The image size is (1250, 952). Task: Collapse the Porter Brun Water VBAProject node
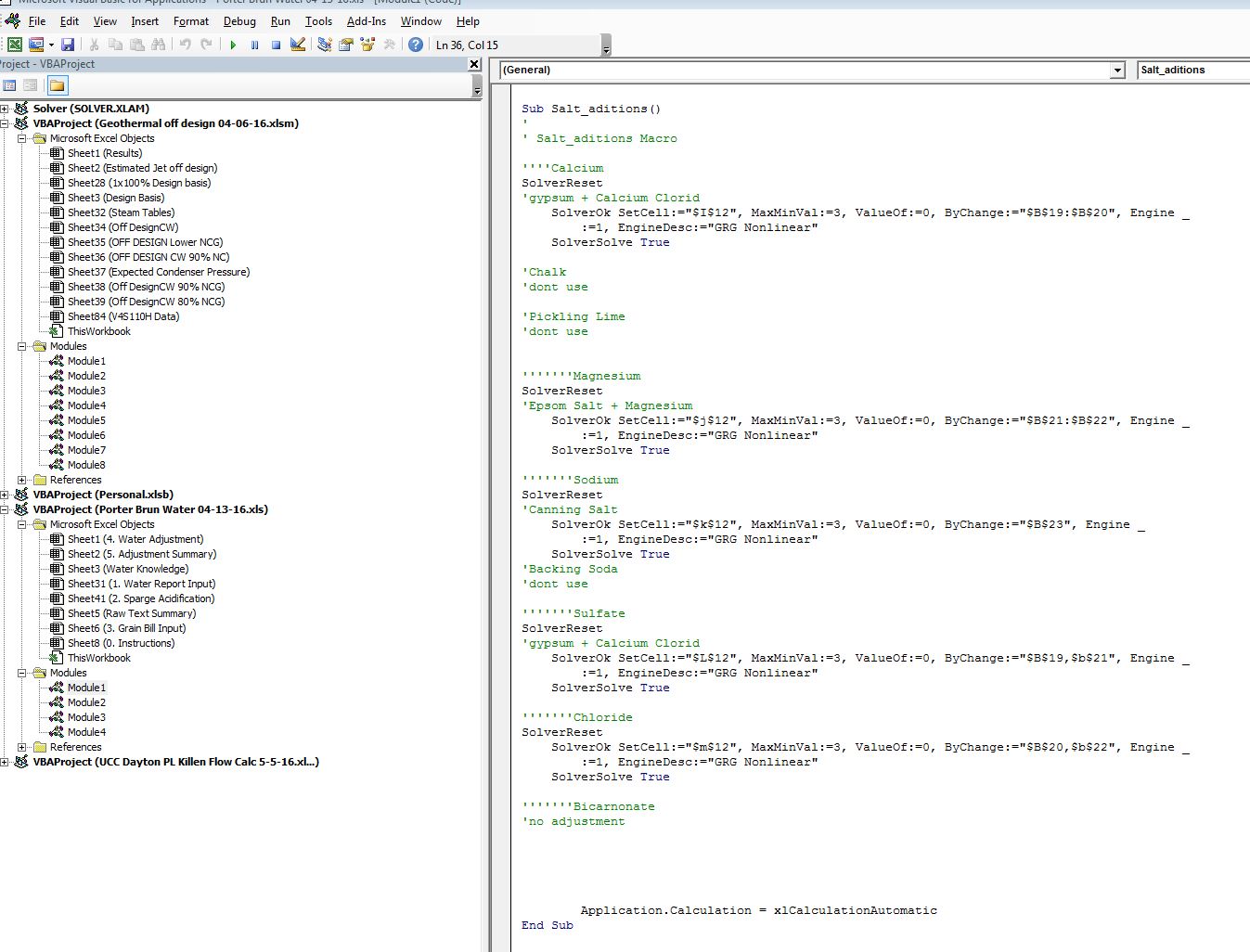(6, 509)
